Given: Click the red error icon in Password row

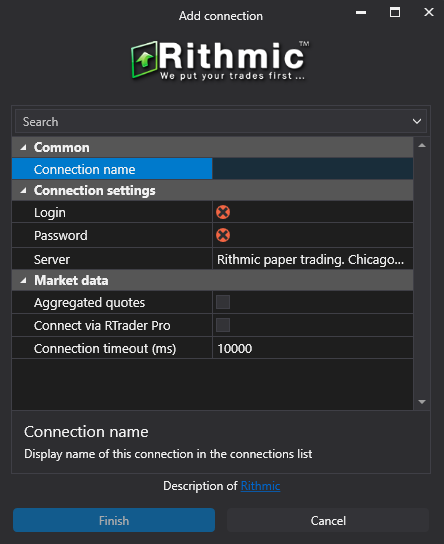Looking at the screenshot, I should pos(223,235).
